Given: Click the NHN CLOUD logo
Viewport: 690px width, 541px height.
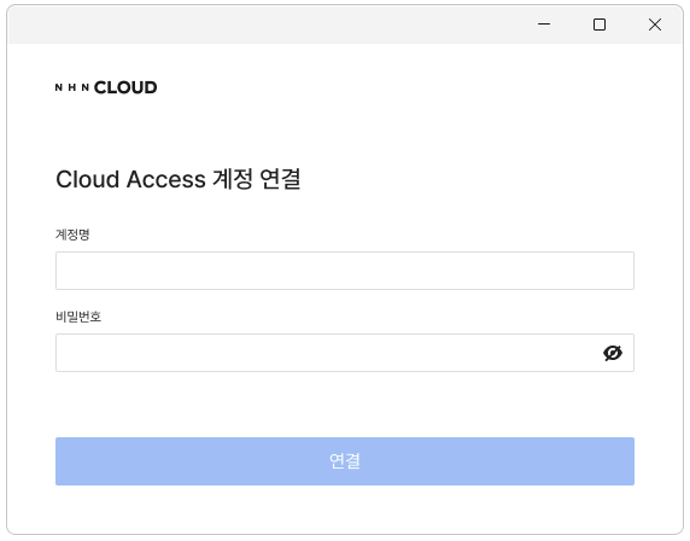Looking at the screenshot, I should (106, 87).
